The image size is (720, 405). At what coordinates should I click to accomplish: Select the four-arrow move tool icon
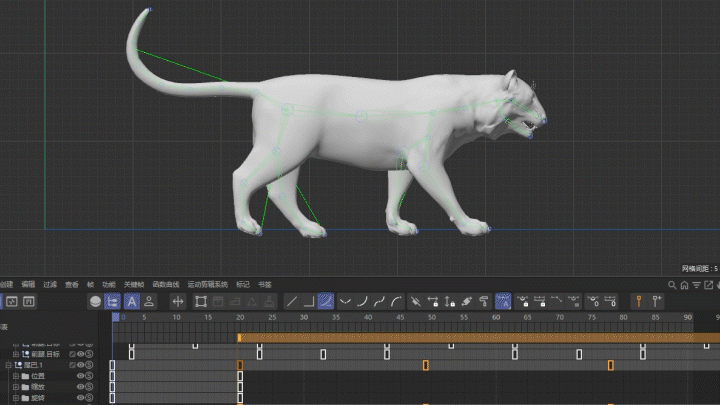click(x=178, y=302)
